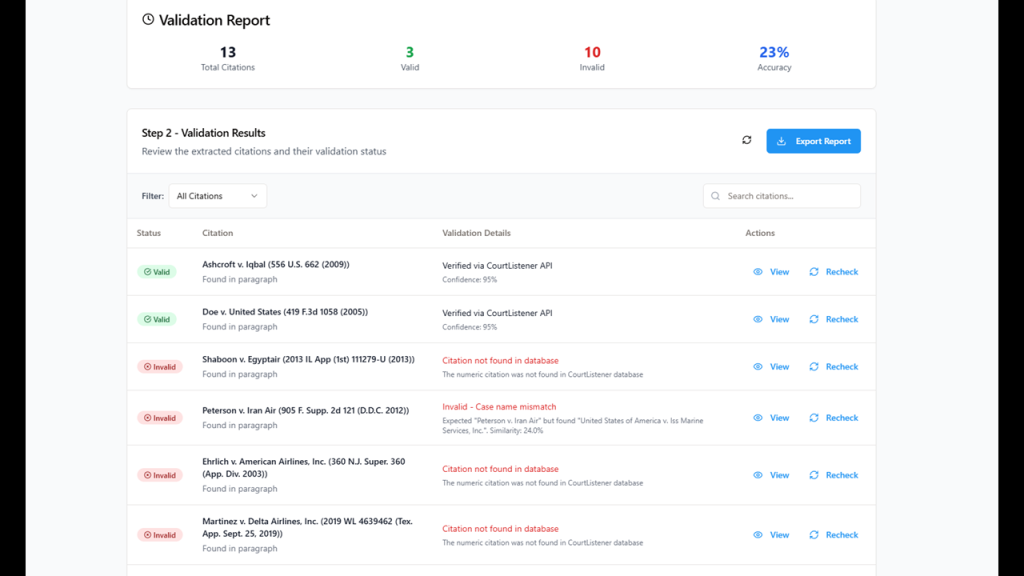This screenshot has height=576, width=1024.
Task: Click the recheck icon for Doe v. United States
Action: (x=814, y=320)
